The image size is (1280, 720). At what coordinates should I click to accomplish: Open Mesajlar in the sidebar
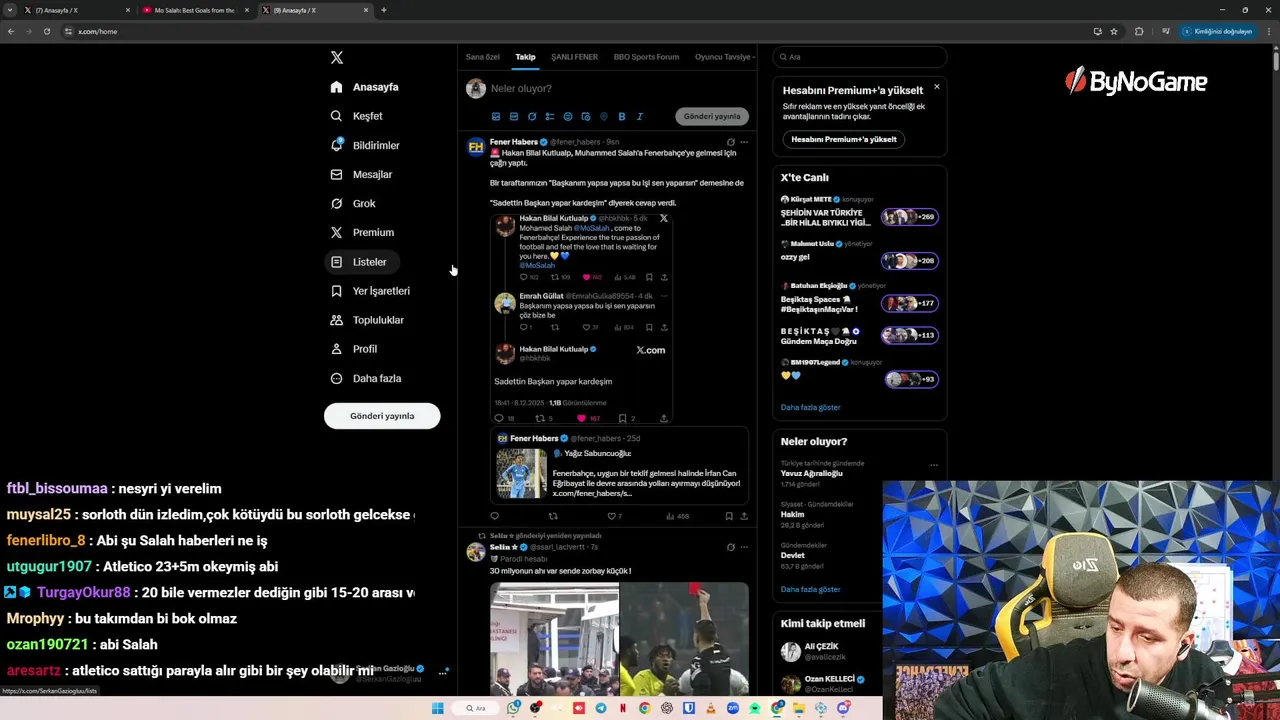pyautogui.click(x=361, y=174)
